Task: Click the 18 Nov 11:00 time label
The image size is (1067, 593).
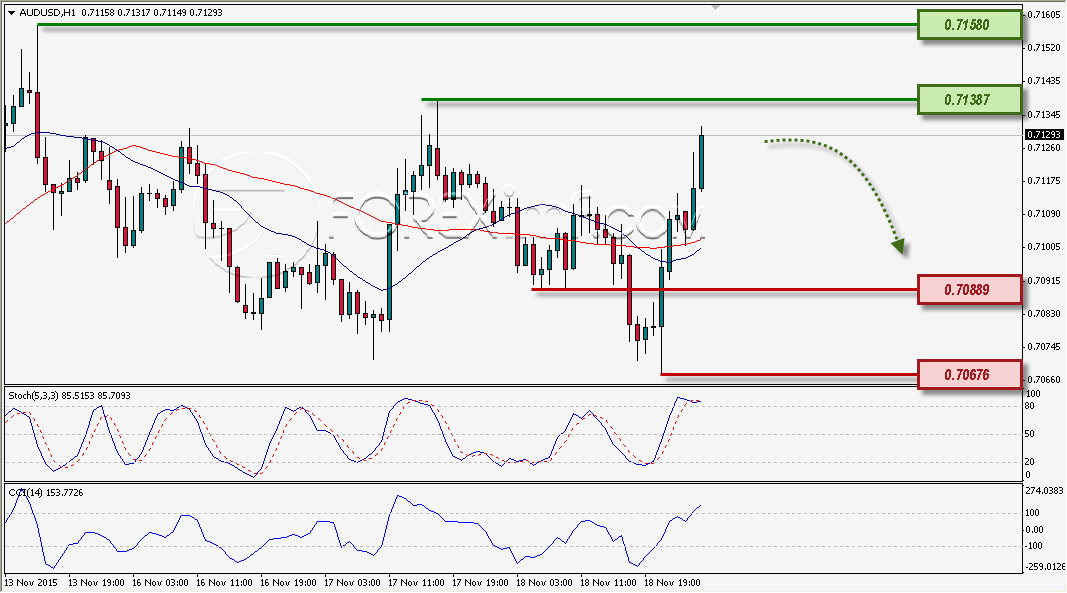Action: 608,583
